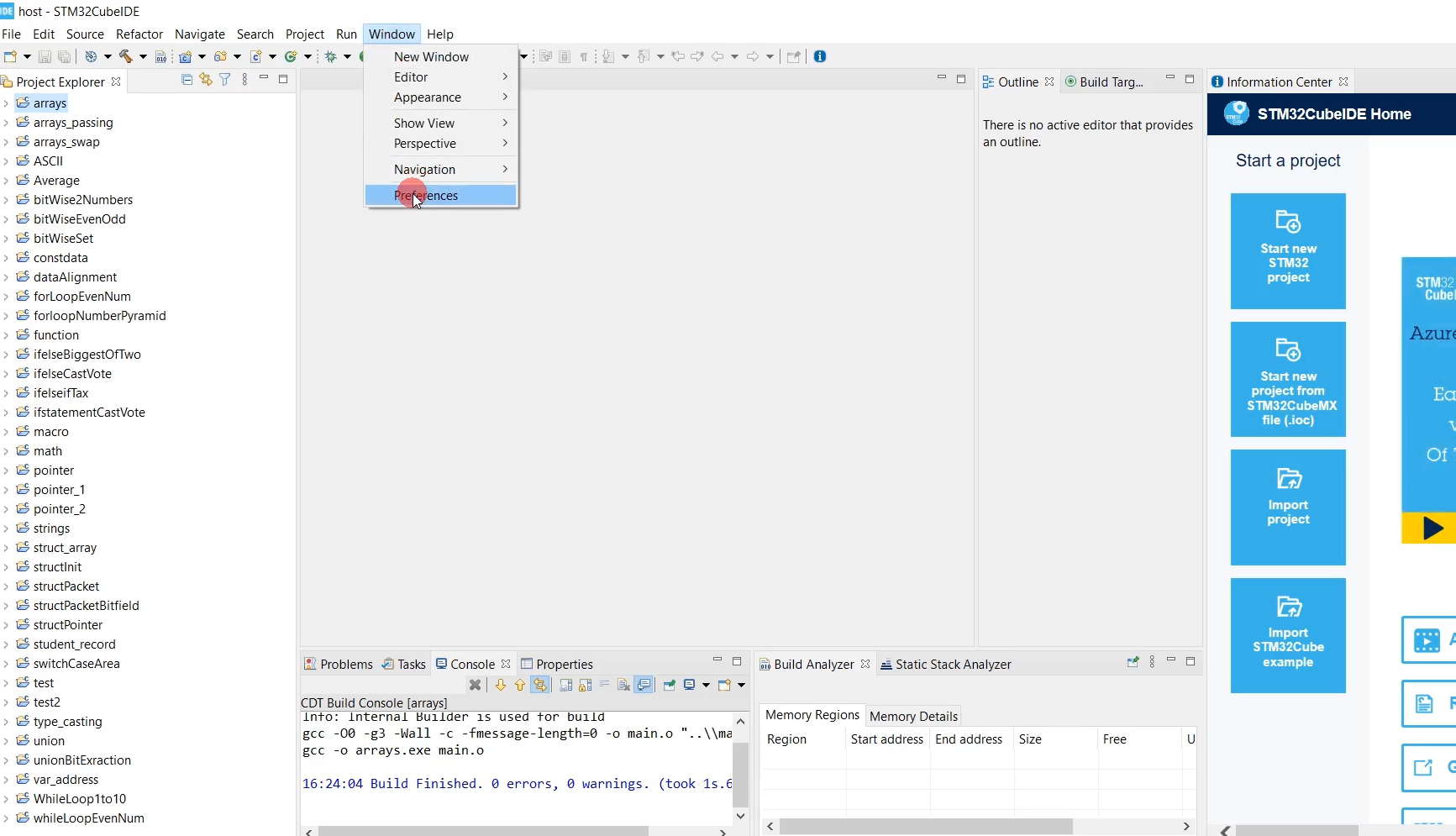The width and height of the screenshot is (1456, 836).
Task: Click the Pin Editor toolbar icon
Action: pyautogui.click(x=793, y=56)
